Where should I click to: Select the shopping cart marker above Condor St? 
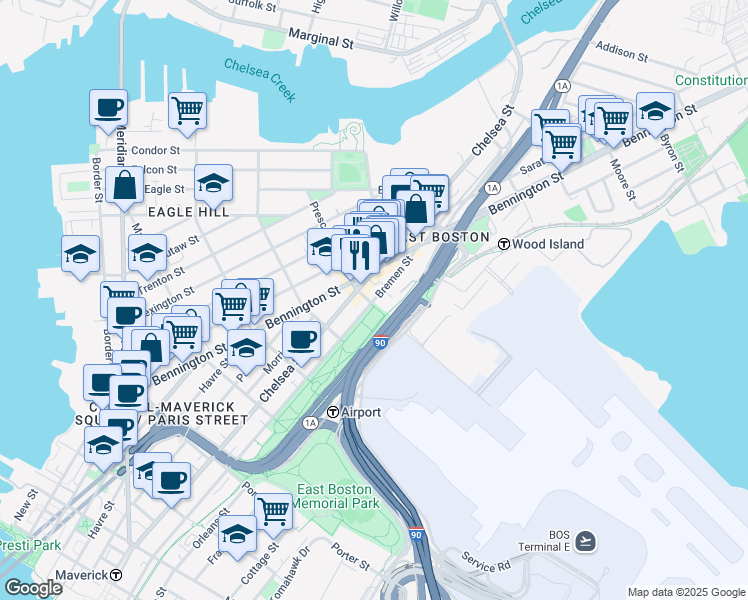click(187, 114)
